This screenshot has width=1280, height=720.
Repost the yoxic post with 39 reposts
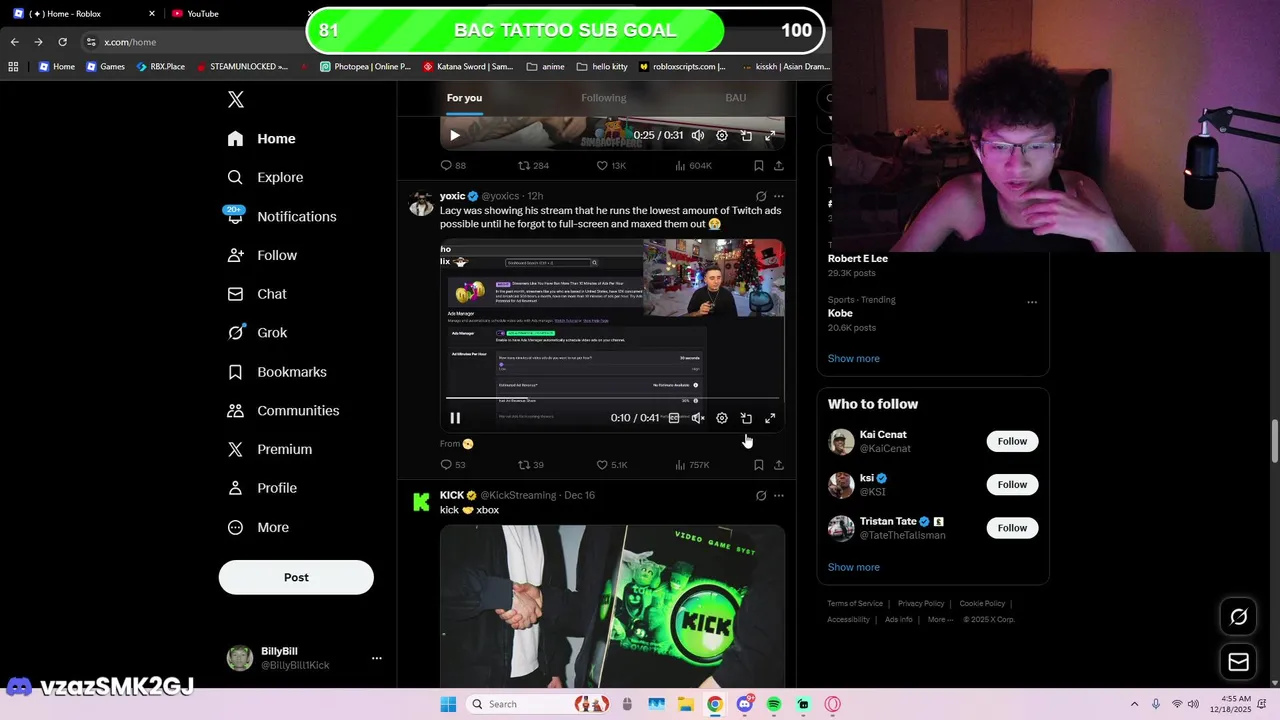pos(530,465)
